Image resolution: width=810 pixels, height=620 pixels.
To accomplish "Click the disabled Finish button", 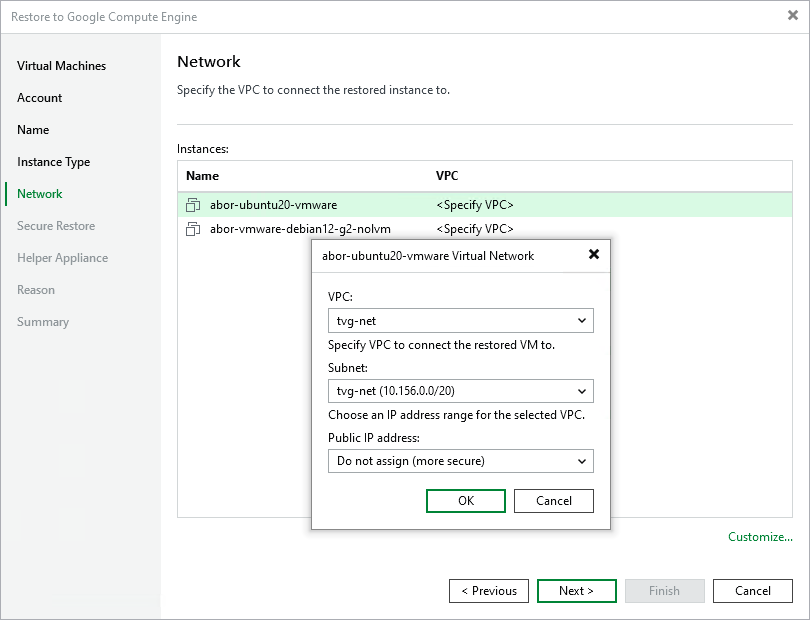I will tap(665, 591).
